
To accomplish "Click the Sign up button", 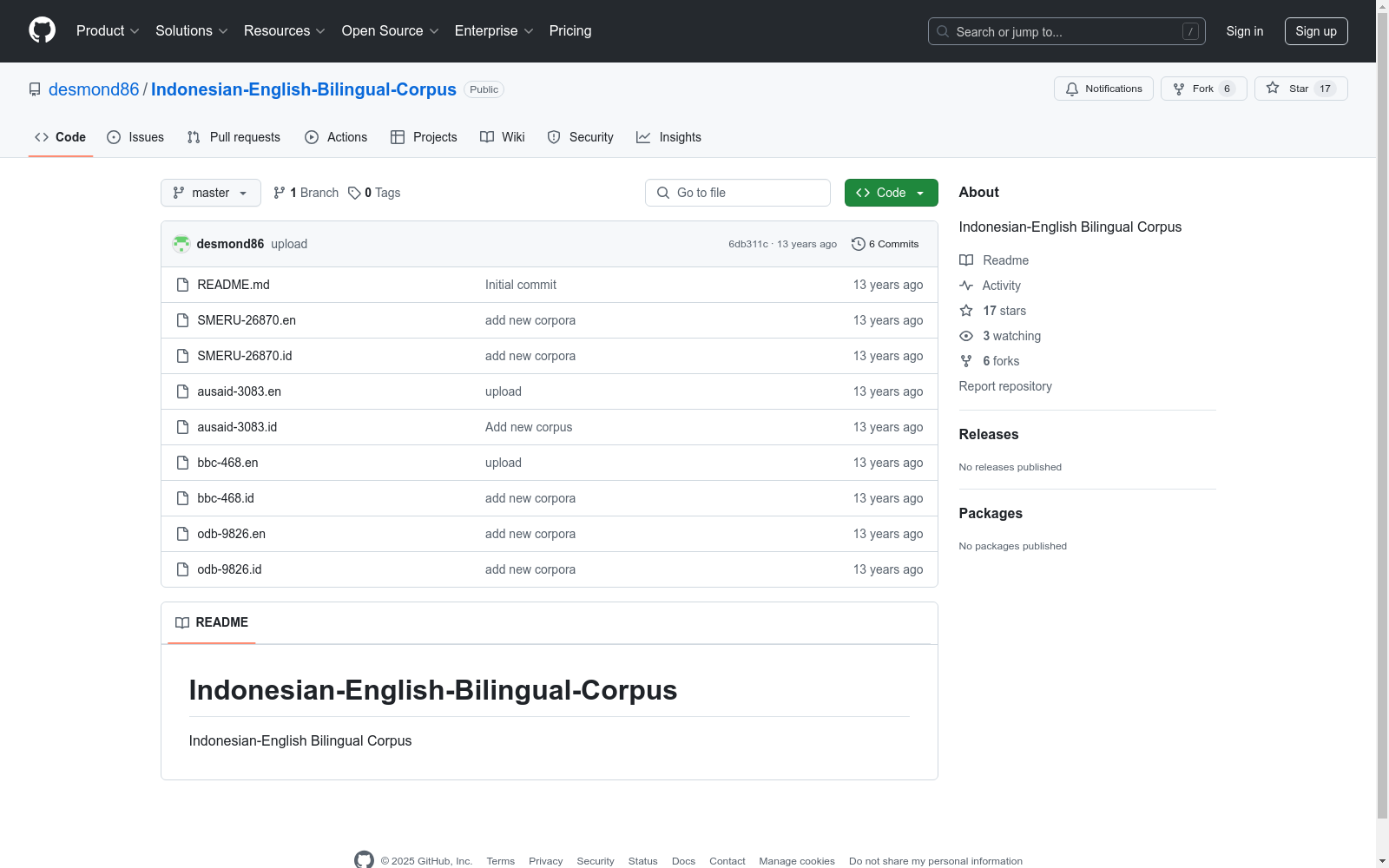I will (1316, 31).
